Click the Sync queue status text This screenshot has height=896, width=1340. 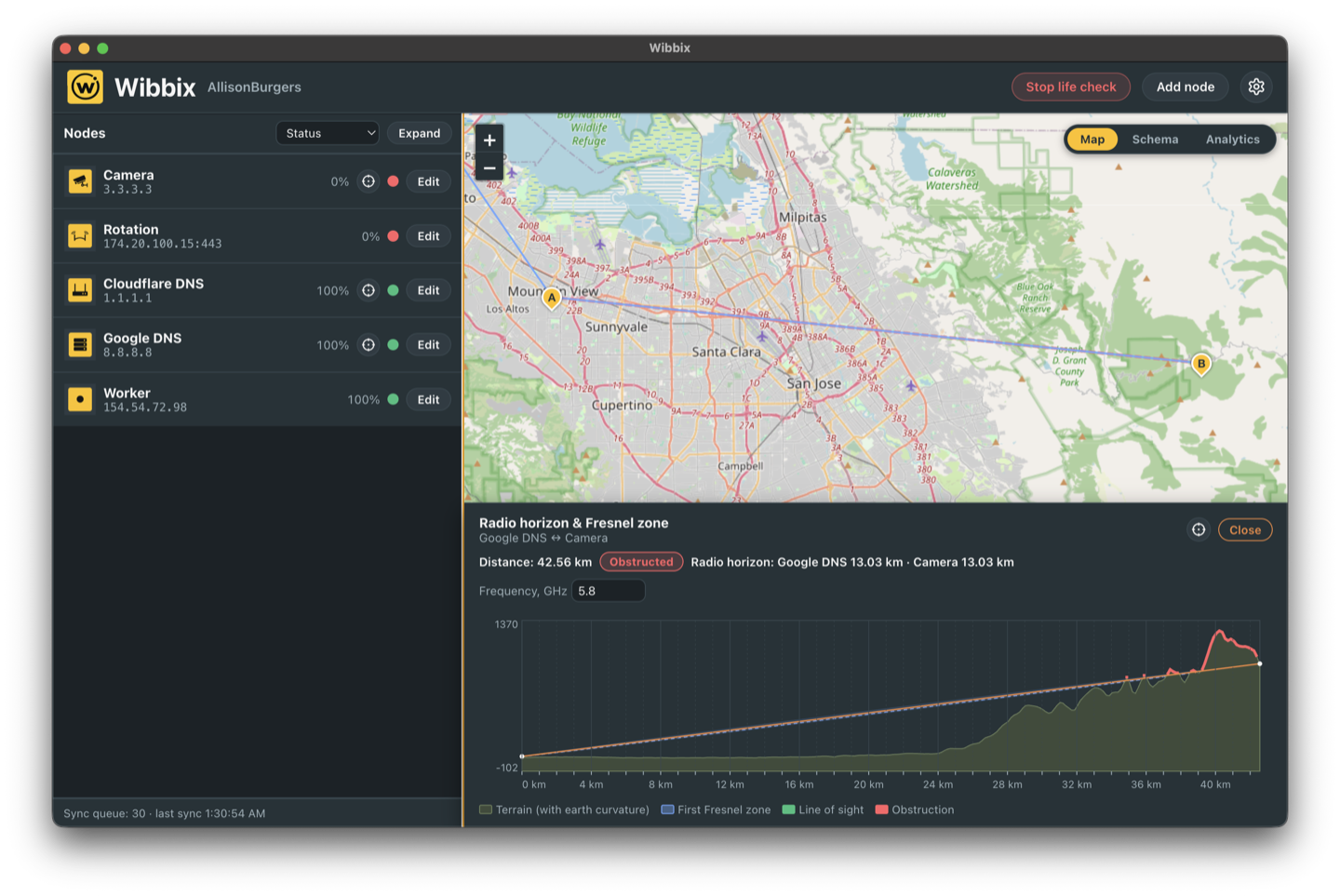(x=165, y=813)
